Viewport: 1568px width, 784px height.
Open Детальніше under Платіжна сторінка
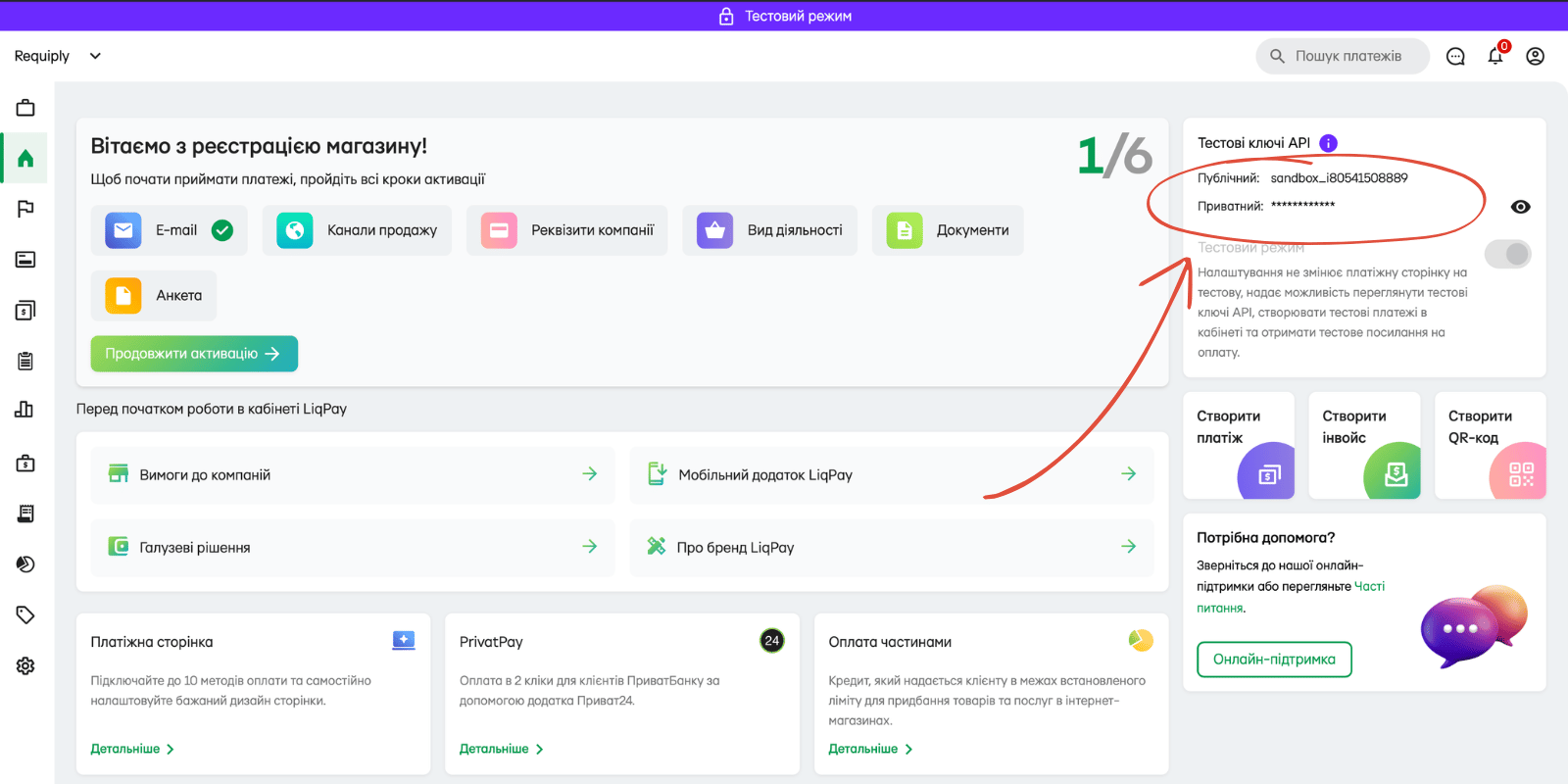132,749
